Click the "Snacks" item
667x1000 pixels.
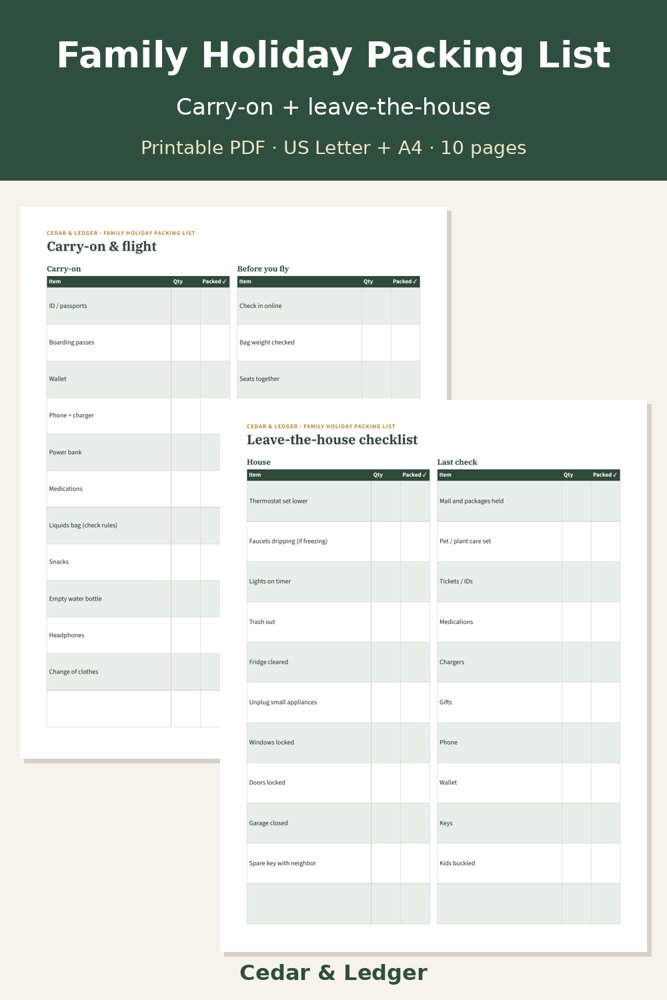tap(59, 562)
